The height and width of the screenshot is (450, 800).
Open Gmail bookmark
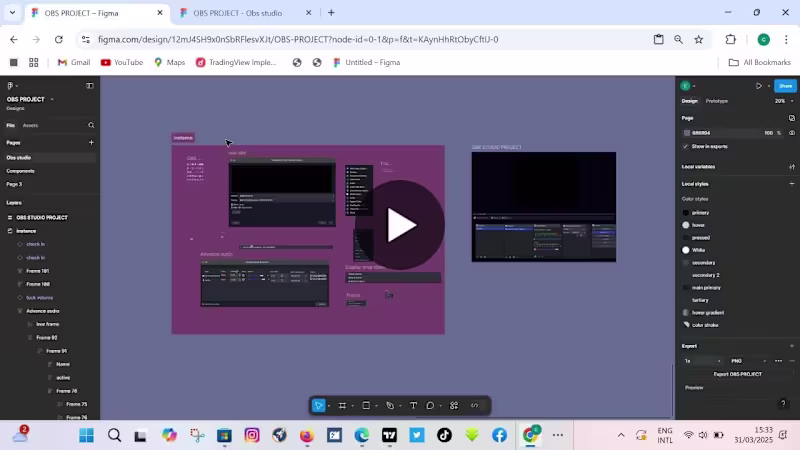pyautogui.click(x=73, y=62)
